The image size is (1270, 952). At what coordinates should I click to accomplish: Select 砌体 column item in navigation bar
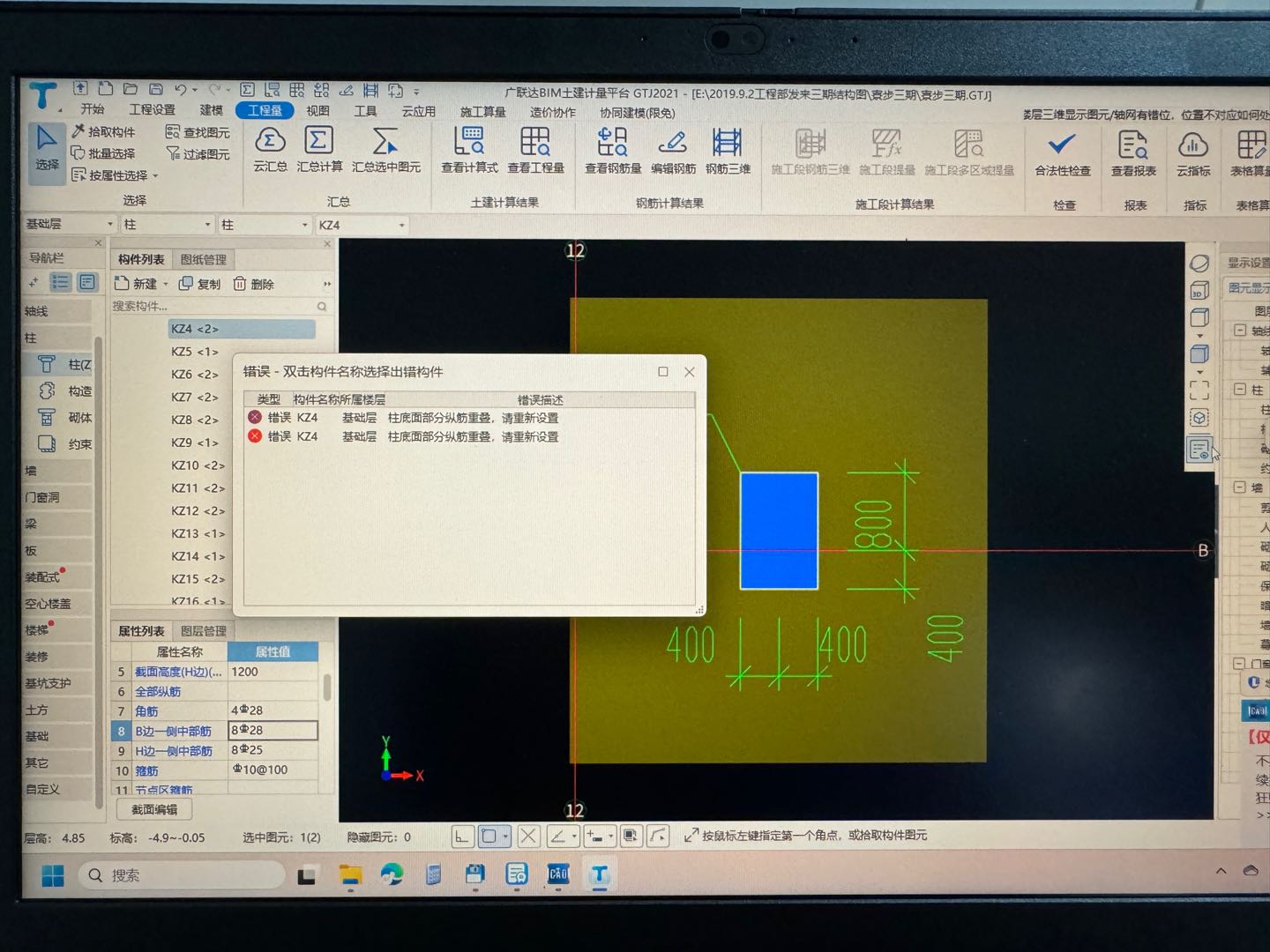[x=65, y=417]
